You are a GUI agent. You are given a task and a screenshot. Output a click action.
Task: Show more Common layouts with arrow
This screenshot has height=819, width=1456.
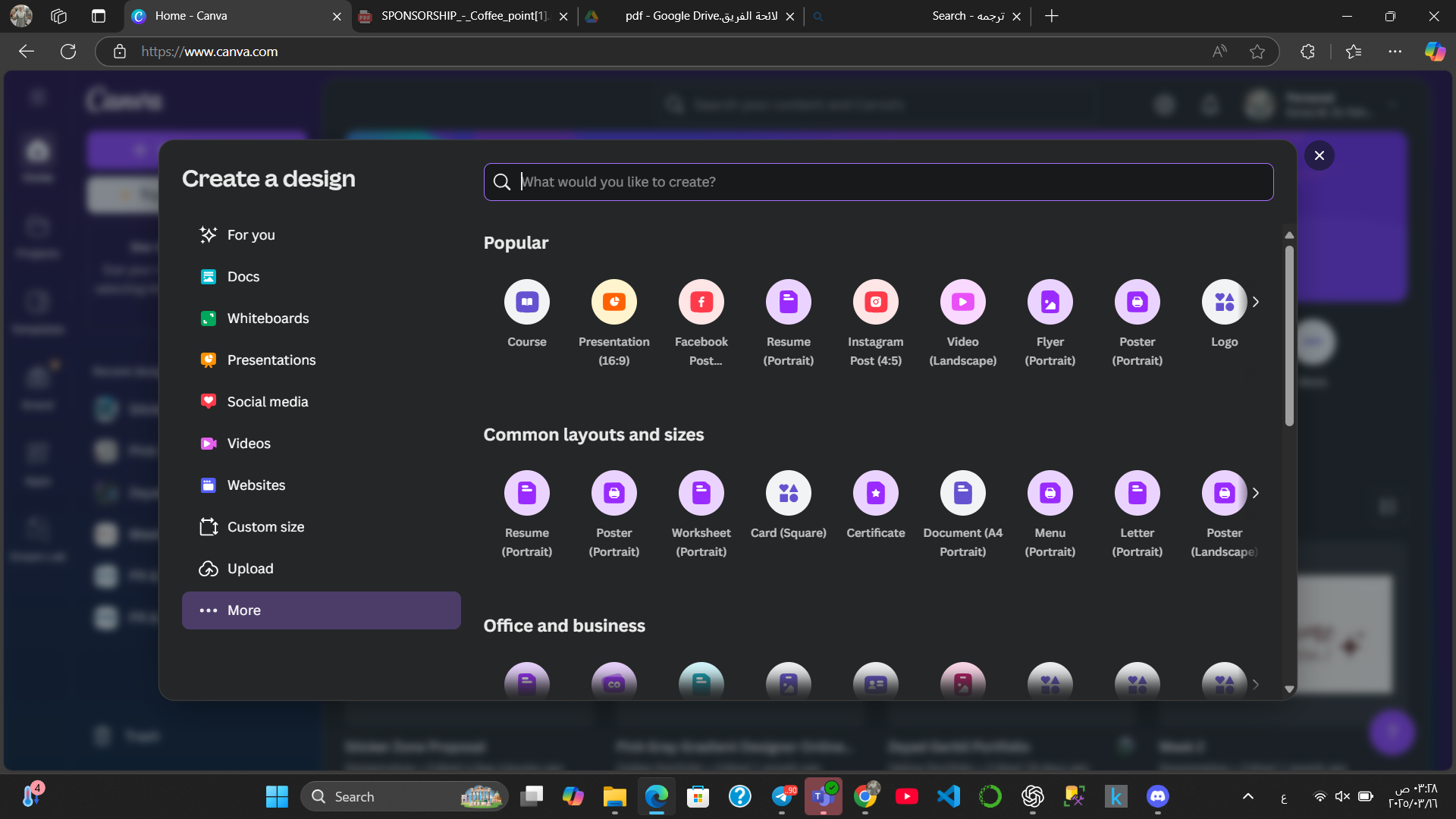pos(1256,493)
